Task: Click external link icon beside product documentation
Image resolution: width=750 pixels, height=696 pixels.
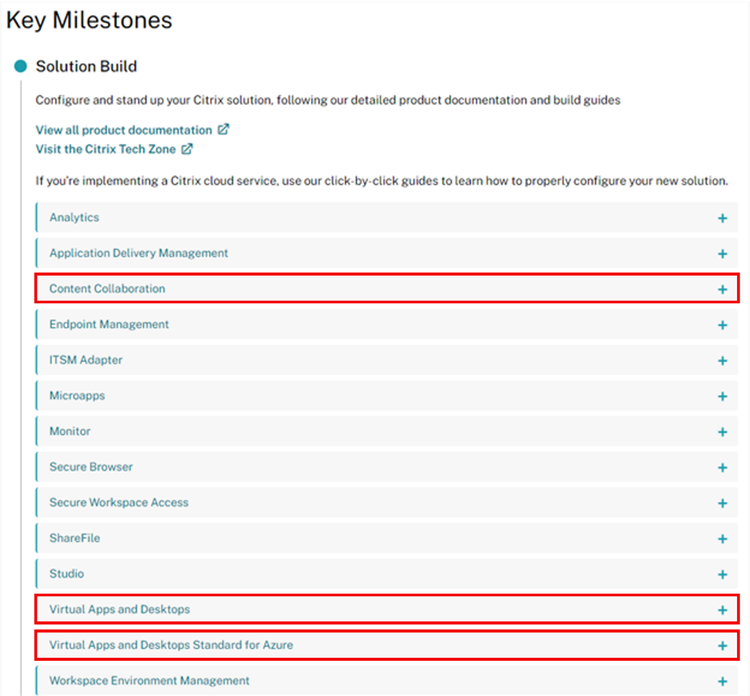Action: (x=223, y=129)
